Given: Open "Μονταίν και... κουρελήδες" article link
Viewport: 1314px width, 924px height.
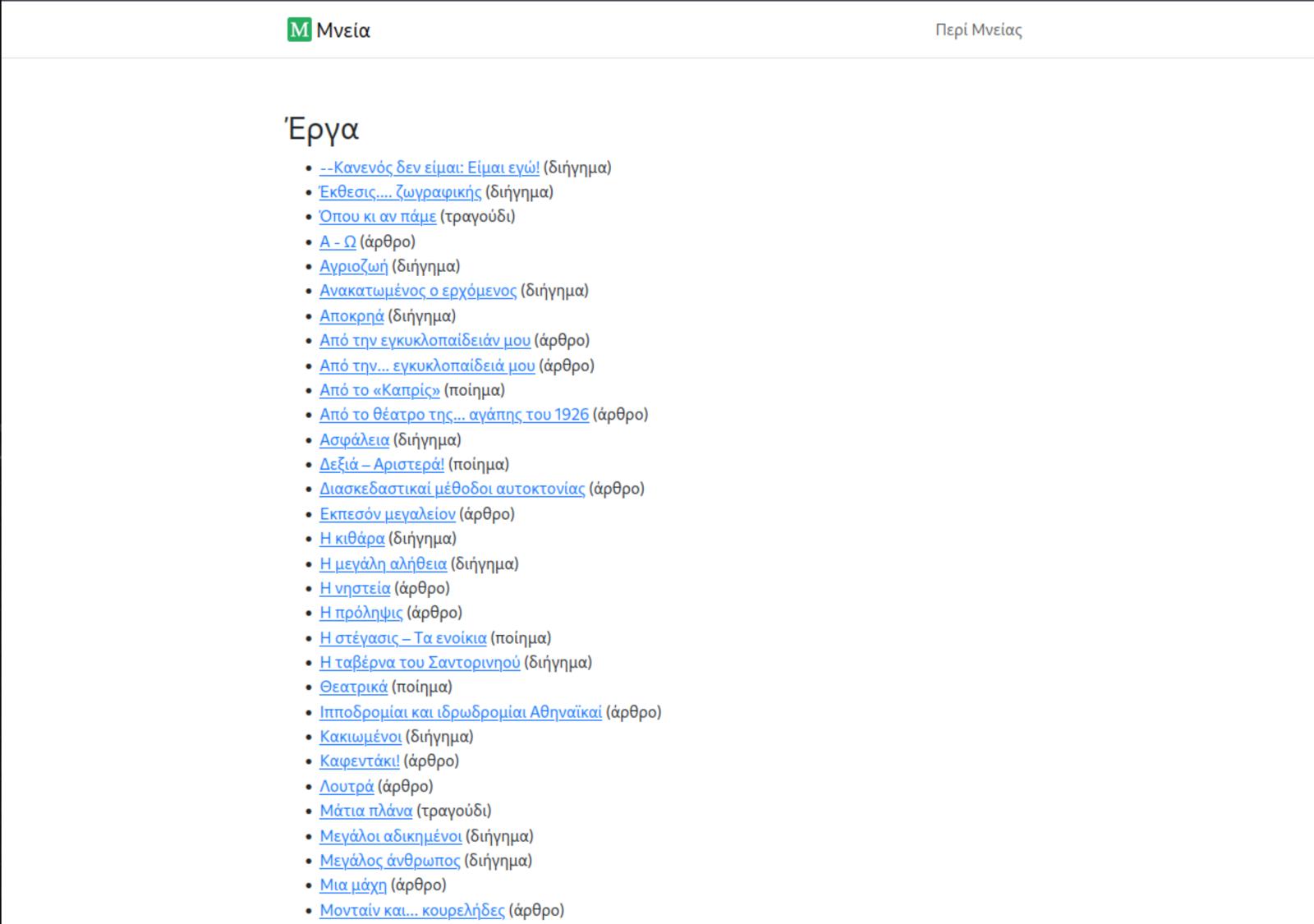Looking at the screenshot, I should 411,910.
